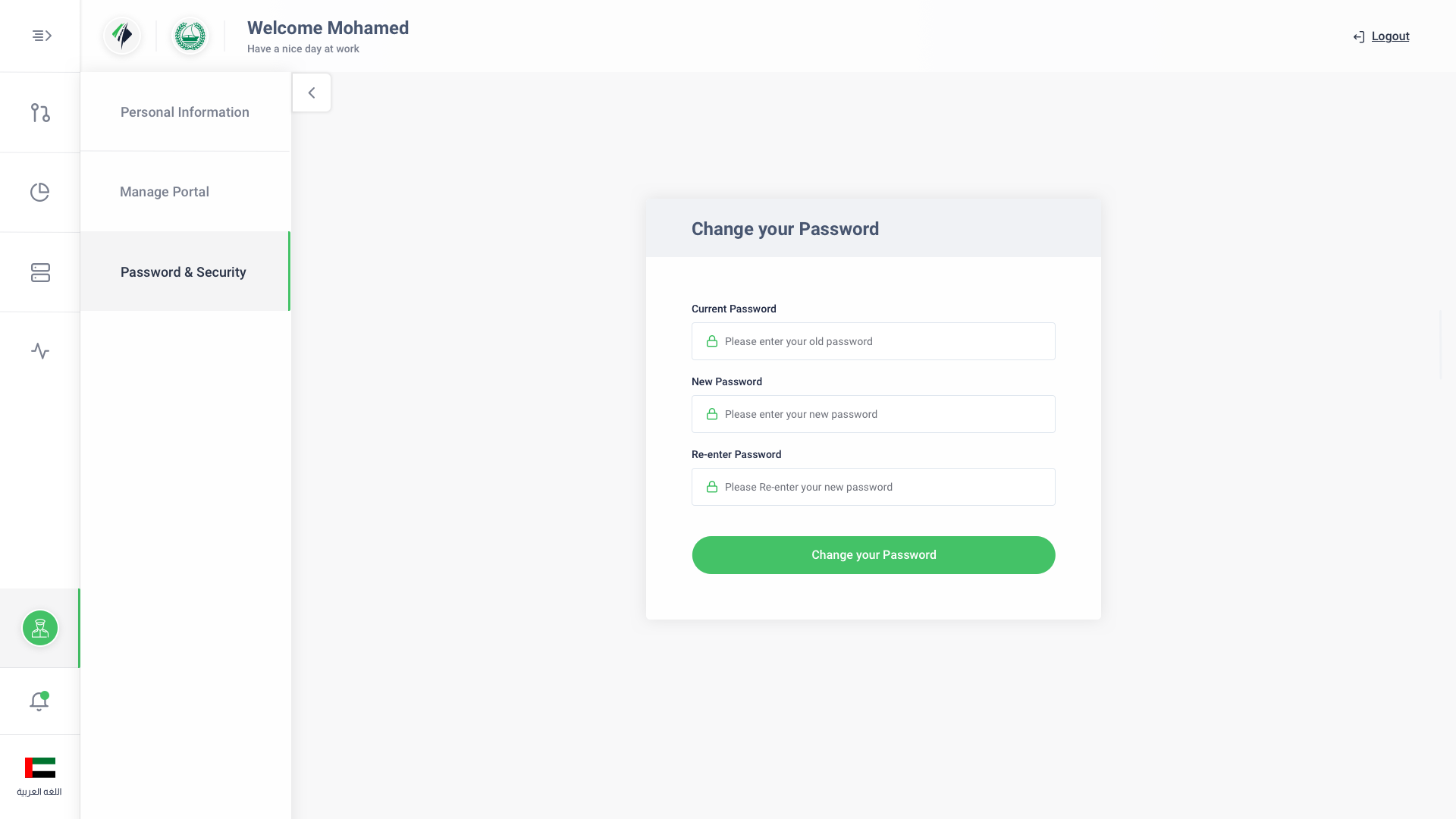Click the logout arrow icon beside Logout

click(1359, 37)
